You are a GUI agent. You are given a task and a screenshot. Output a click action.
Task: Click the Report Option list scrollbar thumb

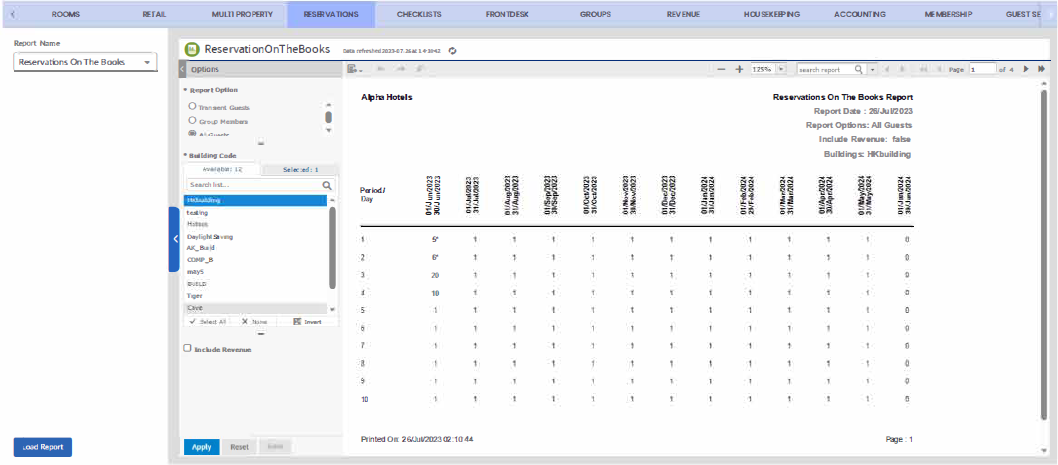[329, 117]
